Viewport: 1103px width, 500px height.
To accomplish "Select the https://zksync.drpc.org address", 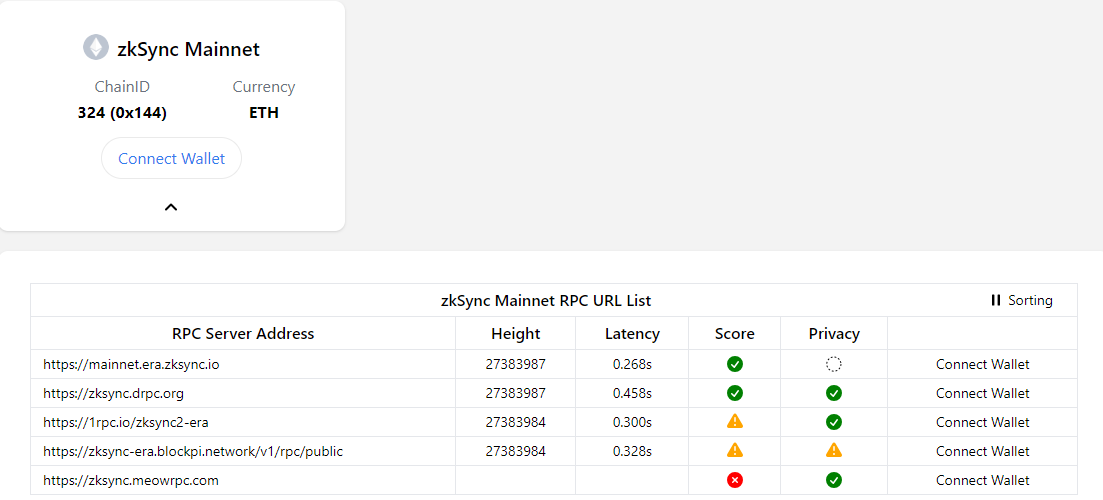I will (x=113, y=393).
